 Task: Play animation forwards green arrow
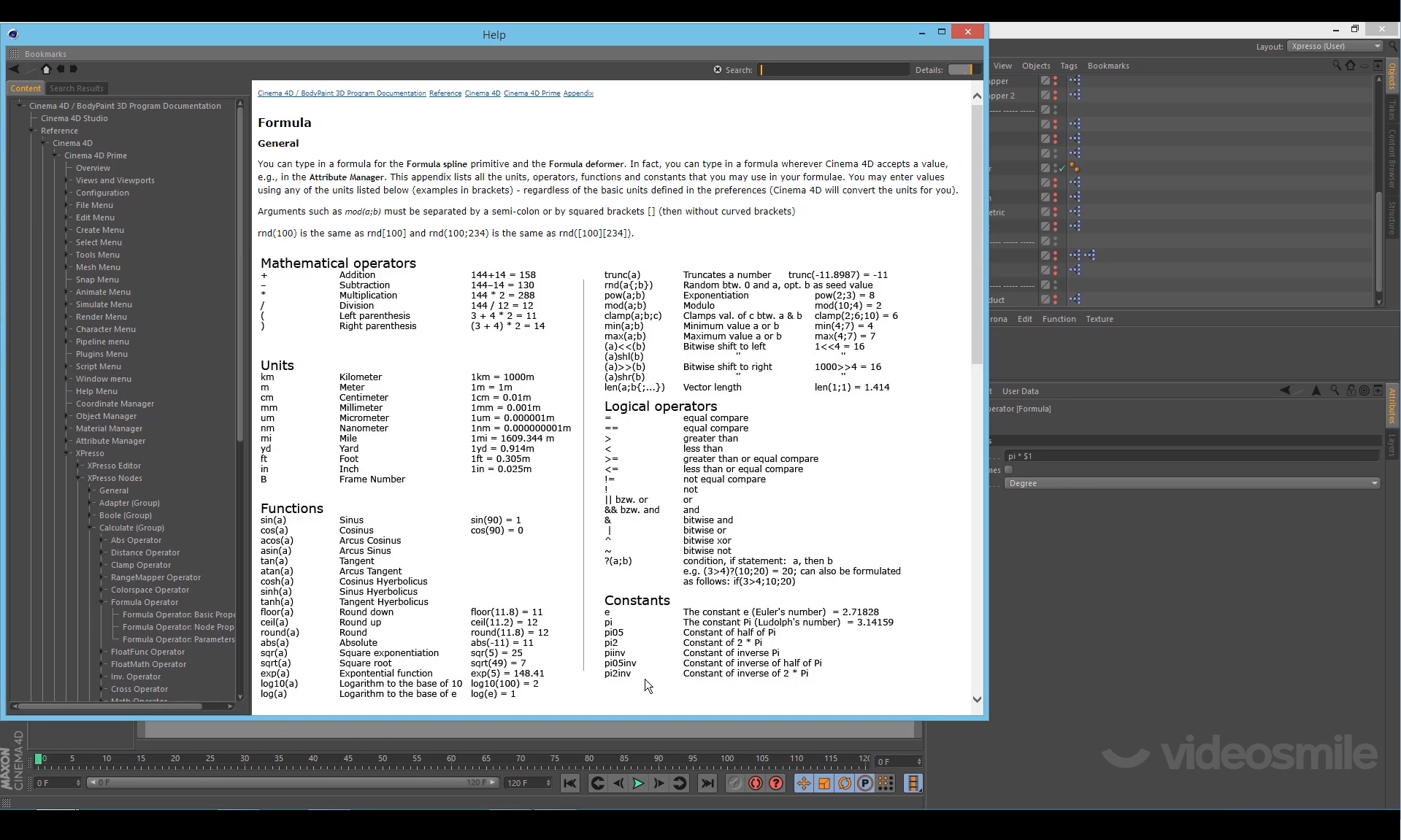638,783
